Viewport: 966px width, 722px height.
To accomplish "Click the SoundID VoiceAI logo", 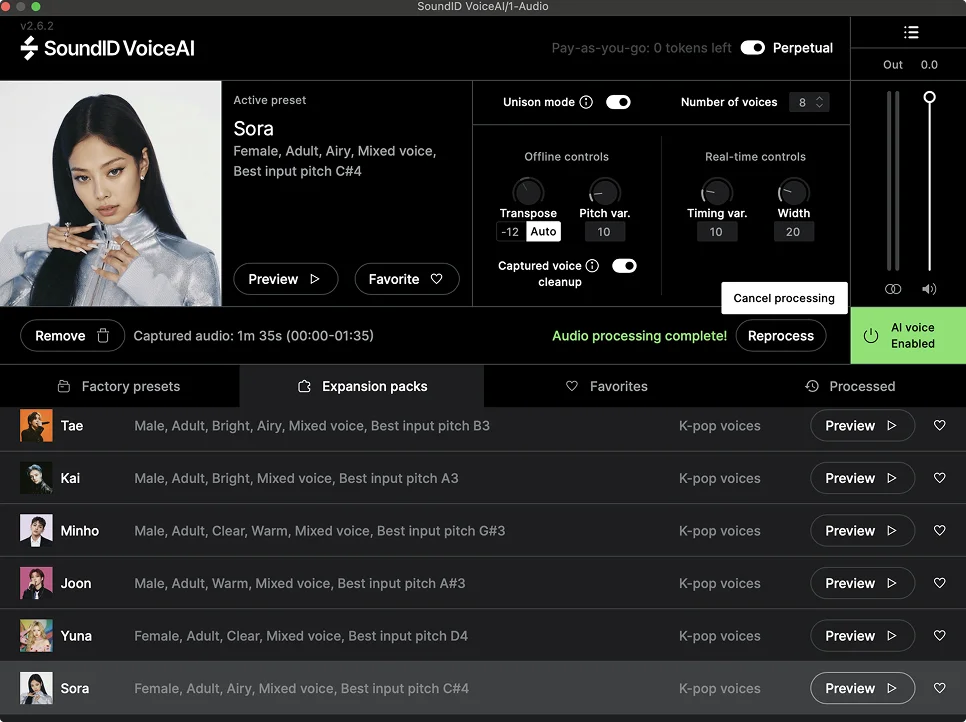I will [108, 48].
